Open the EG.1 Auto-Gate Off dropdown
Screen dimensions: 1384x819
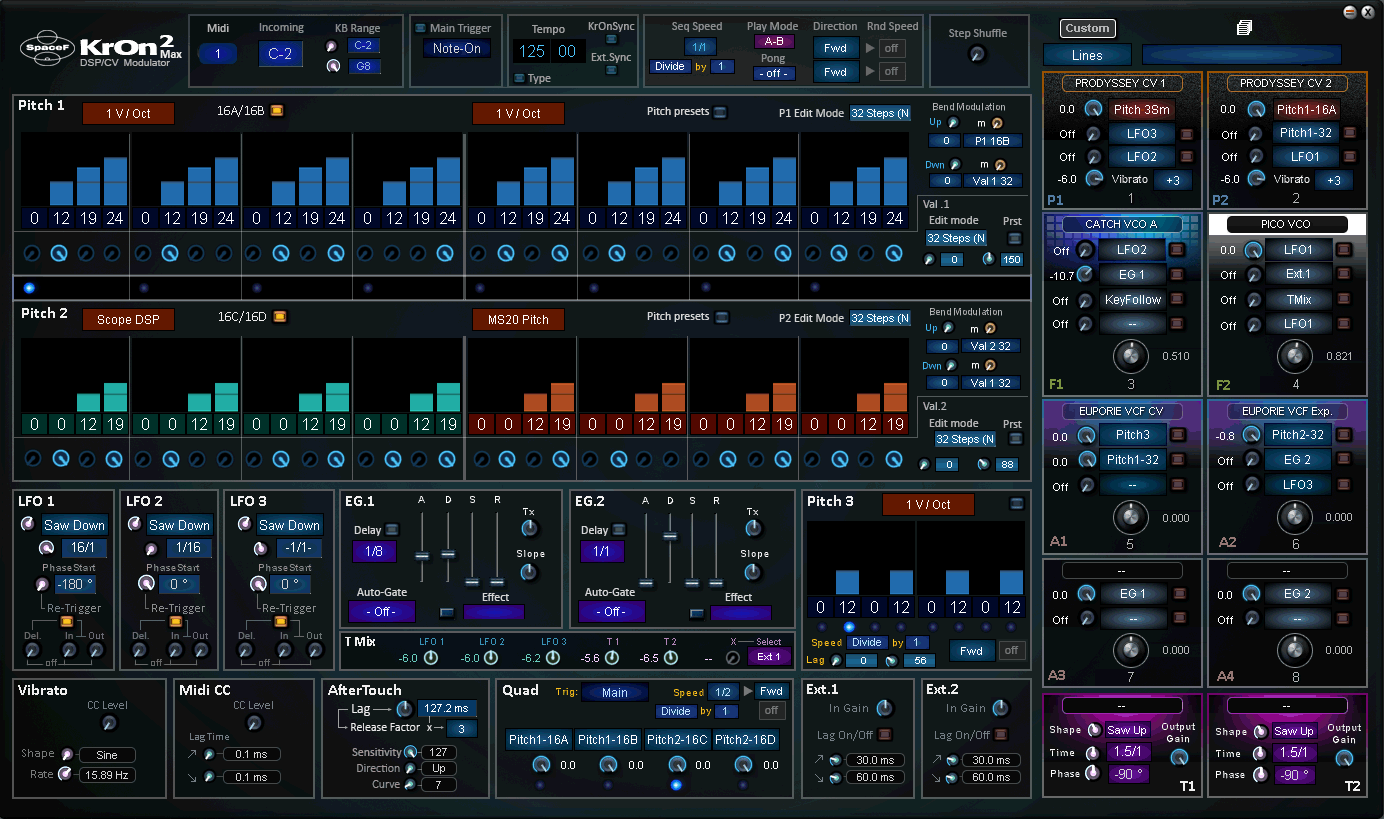(381, 611)
